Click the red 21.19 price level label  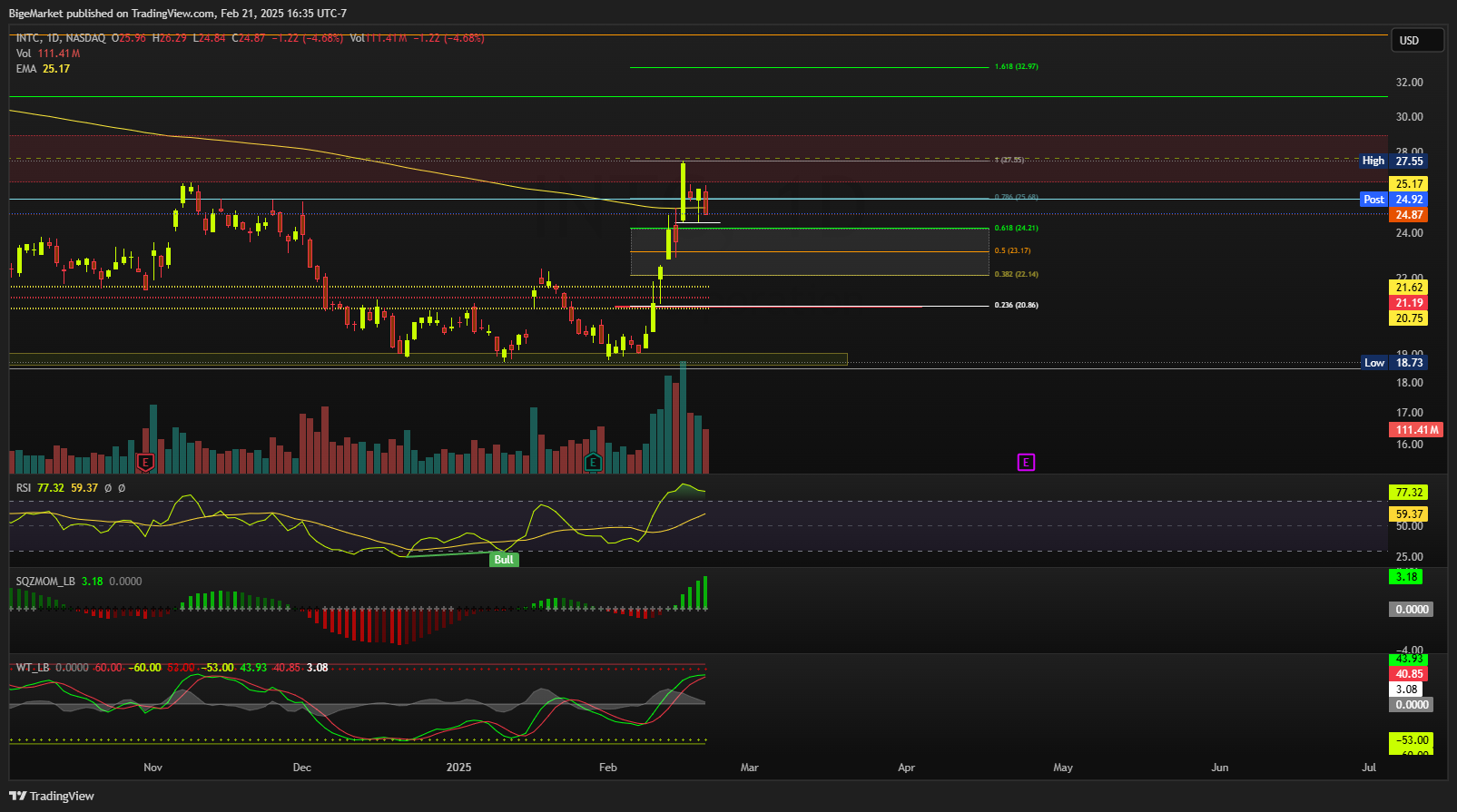[1409, 303]
